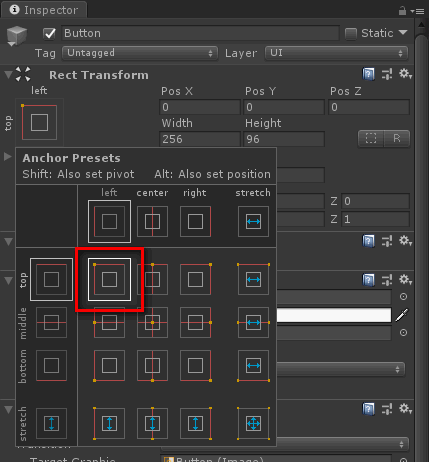Select the middle-right anchor preset
The image size is (429, 462).
pyautogui.click(x=195, y=322)
